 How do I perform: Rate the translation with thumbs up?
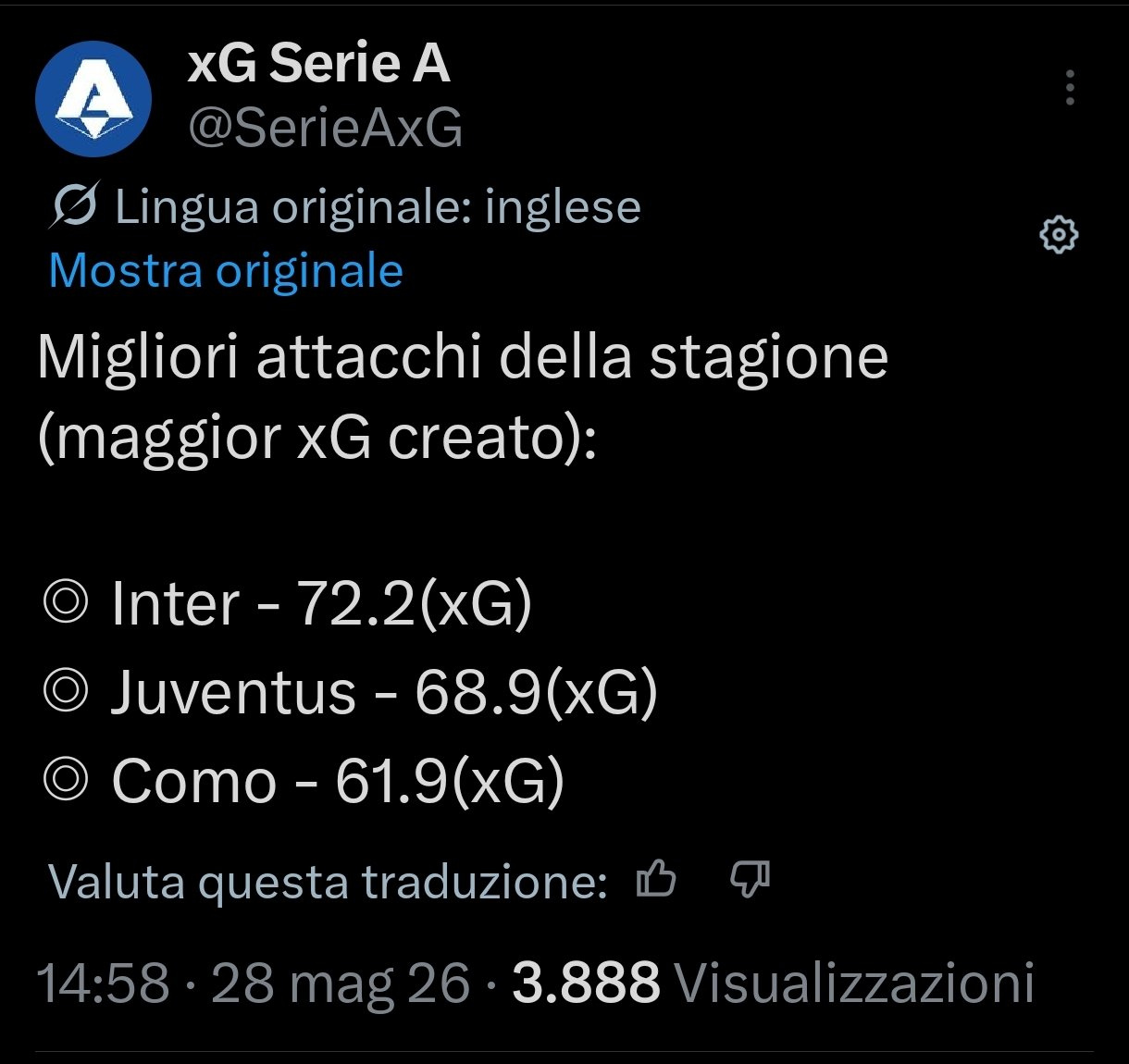tap(656, 879)
